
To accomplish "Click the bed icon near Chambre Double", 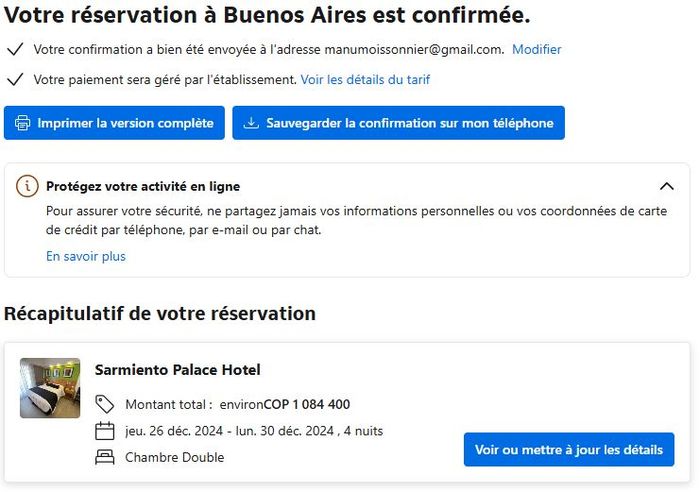I will coord(105,458).
